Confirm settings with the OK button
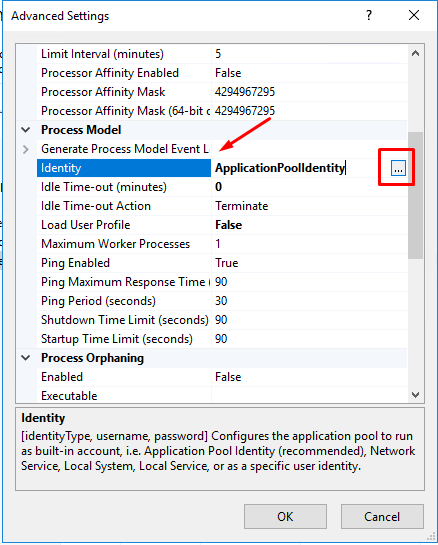 click(x=285, y=516)
